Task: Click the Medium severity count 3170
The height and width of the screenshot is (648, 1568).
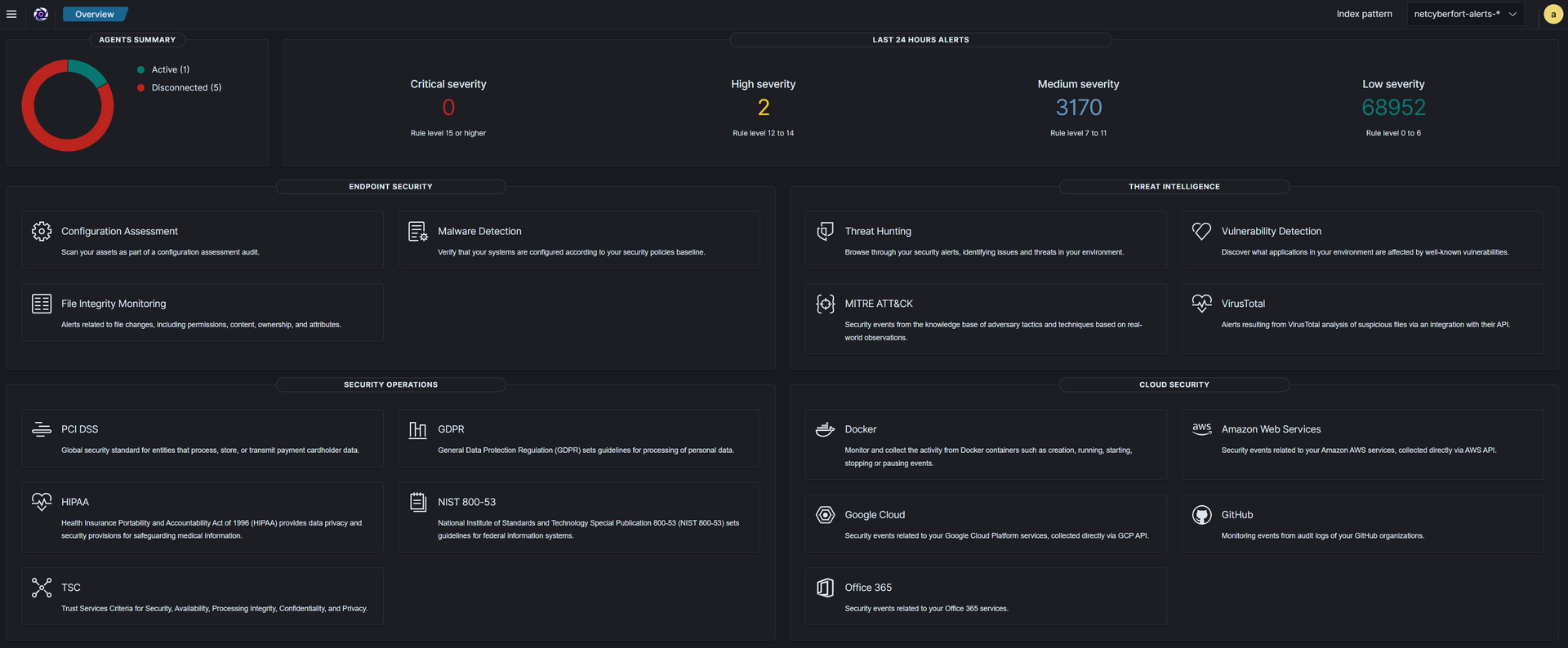Action: [x=1078, y=108]
